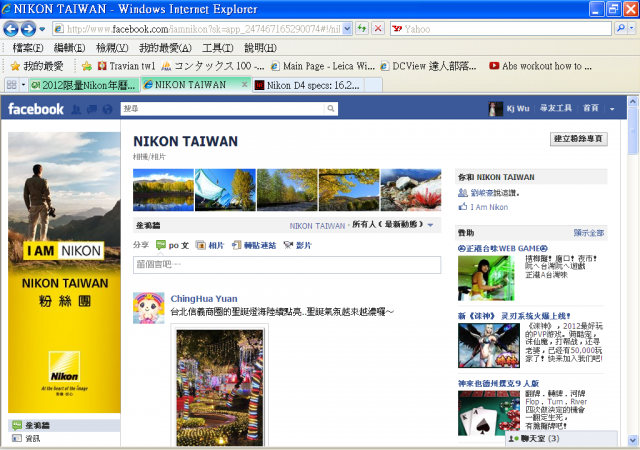Click the I Am Nikon like link
640x450 pixels.
[489, 207]
